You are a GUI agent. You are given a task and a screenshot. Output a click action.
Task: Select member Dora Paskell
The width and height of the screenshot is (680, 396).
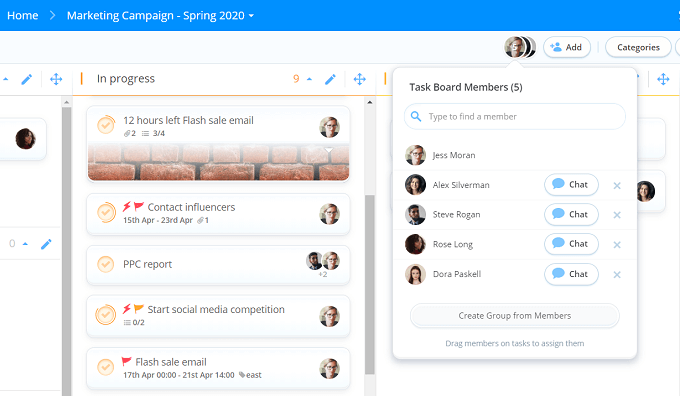click(x=457, y=274)
